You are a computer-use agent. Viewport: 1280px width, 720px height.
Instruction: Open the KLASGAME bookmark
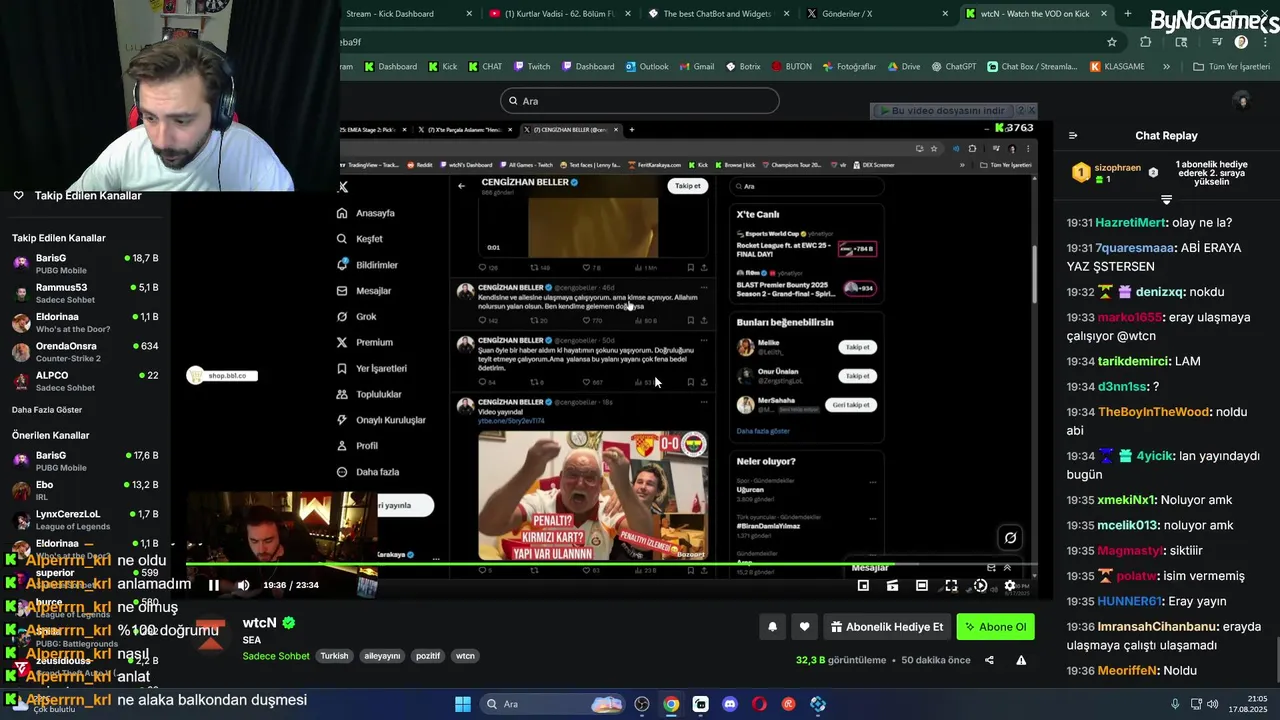pyautogui.click(x=1118, y=67)
